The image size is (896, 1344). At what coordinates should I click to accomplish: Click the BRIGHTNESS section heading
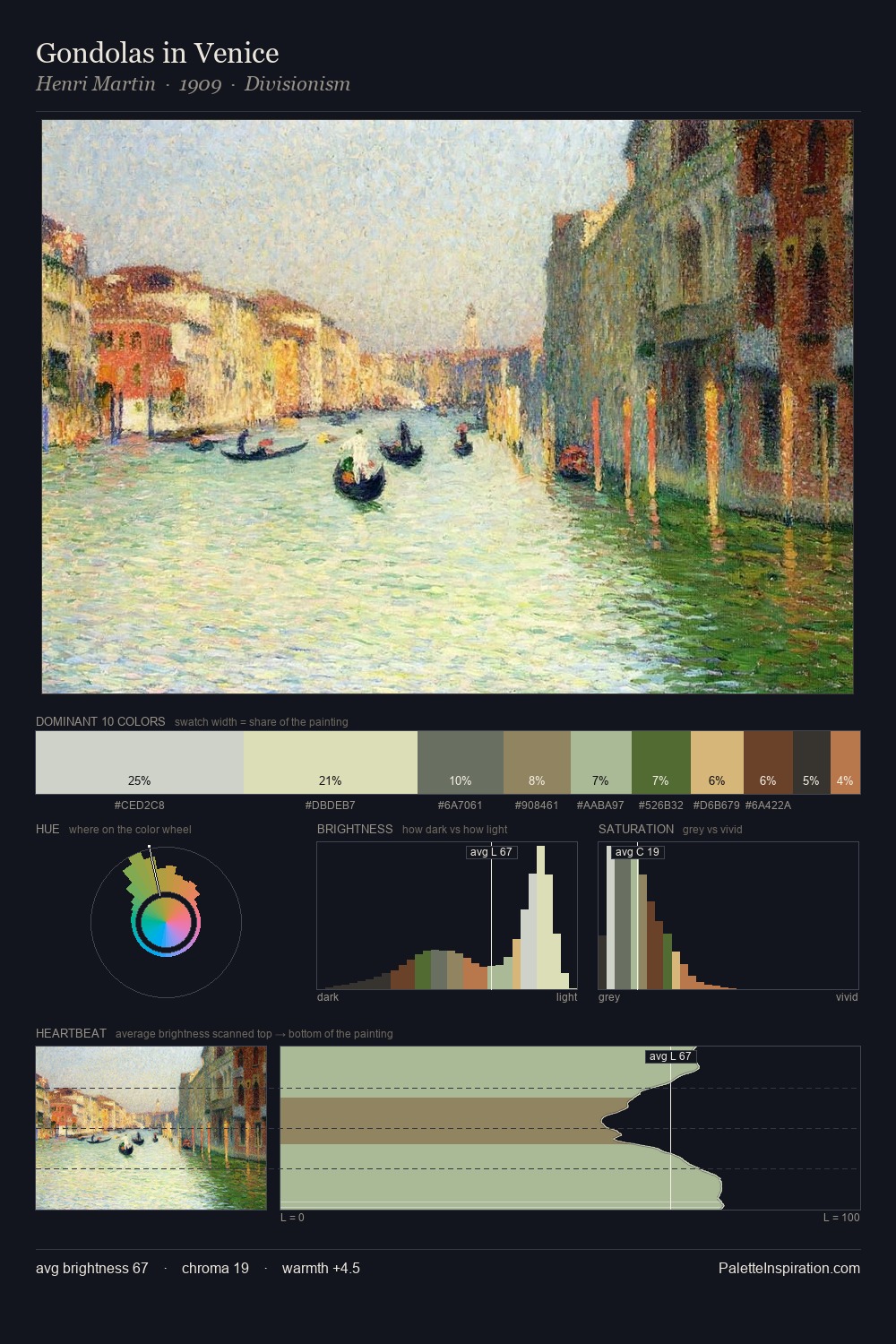coord(355,829)
